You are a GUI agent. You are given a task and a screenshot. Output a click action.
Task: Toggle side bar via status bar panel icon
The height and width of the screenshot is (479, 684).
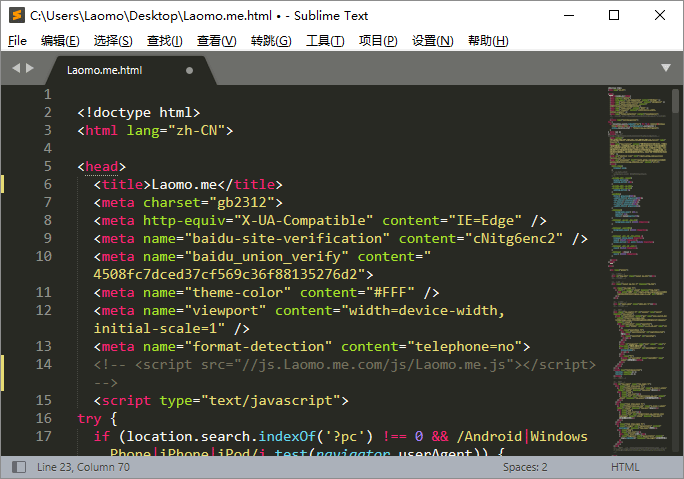point(19,467)
